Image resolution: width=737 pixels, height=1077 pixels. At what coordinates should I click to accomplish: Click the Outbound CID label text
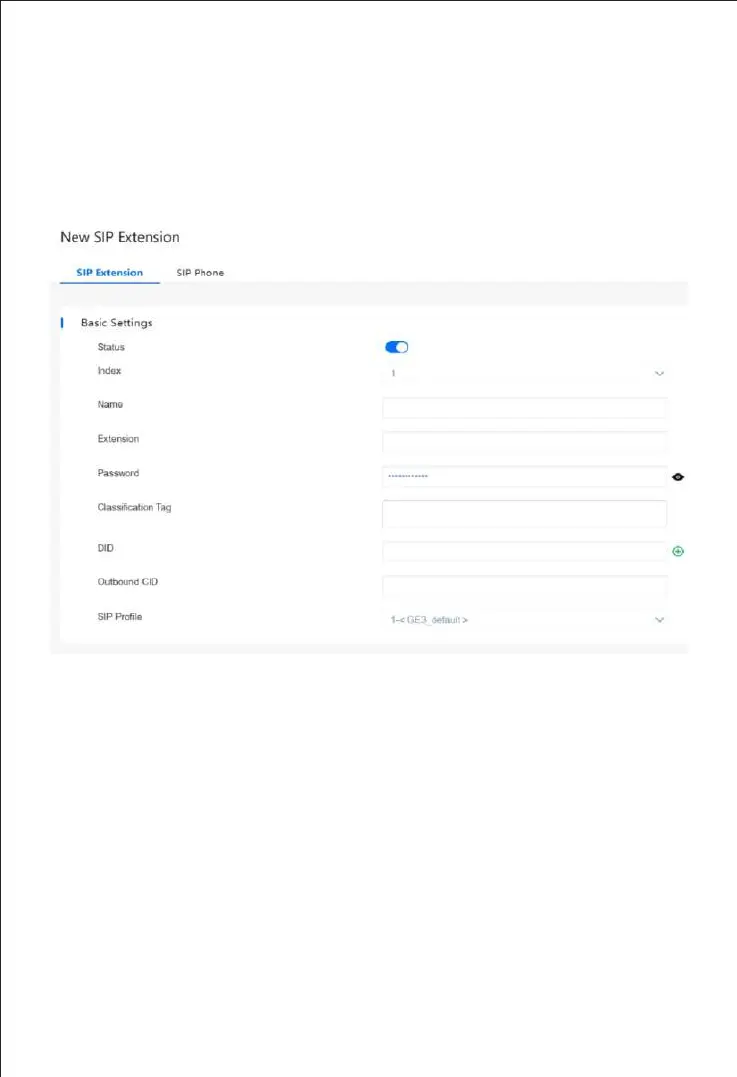(126, 583)
